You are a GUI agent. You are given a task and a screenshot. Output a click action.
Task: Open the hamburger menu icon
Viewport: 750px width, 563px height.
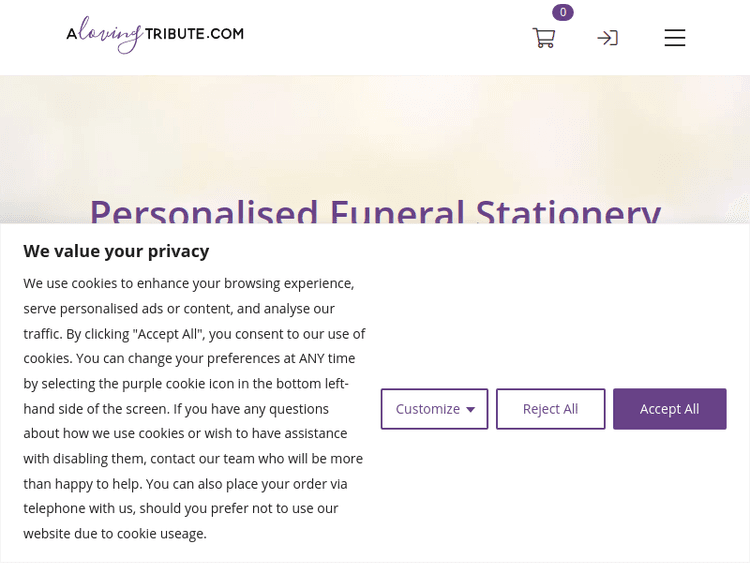pyautogui.click(x=675, y=38)
